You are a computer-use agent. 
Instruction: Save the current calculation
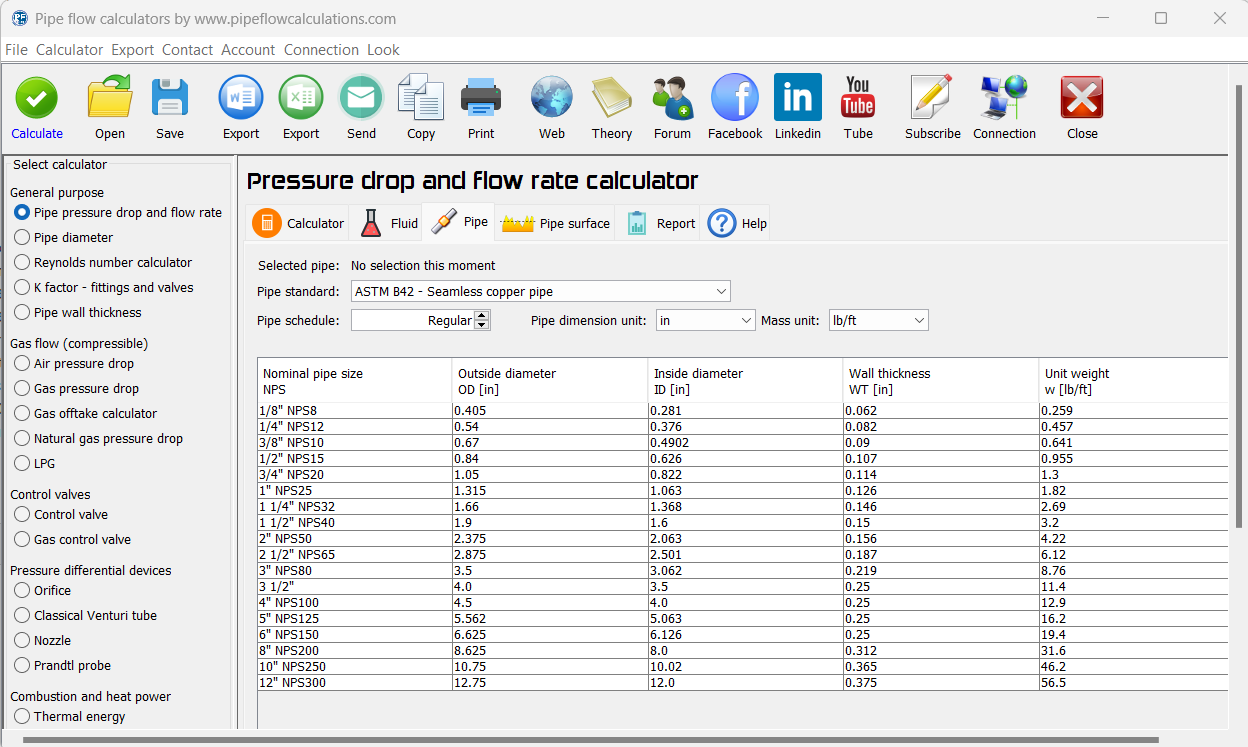click(169, 107)
